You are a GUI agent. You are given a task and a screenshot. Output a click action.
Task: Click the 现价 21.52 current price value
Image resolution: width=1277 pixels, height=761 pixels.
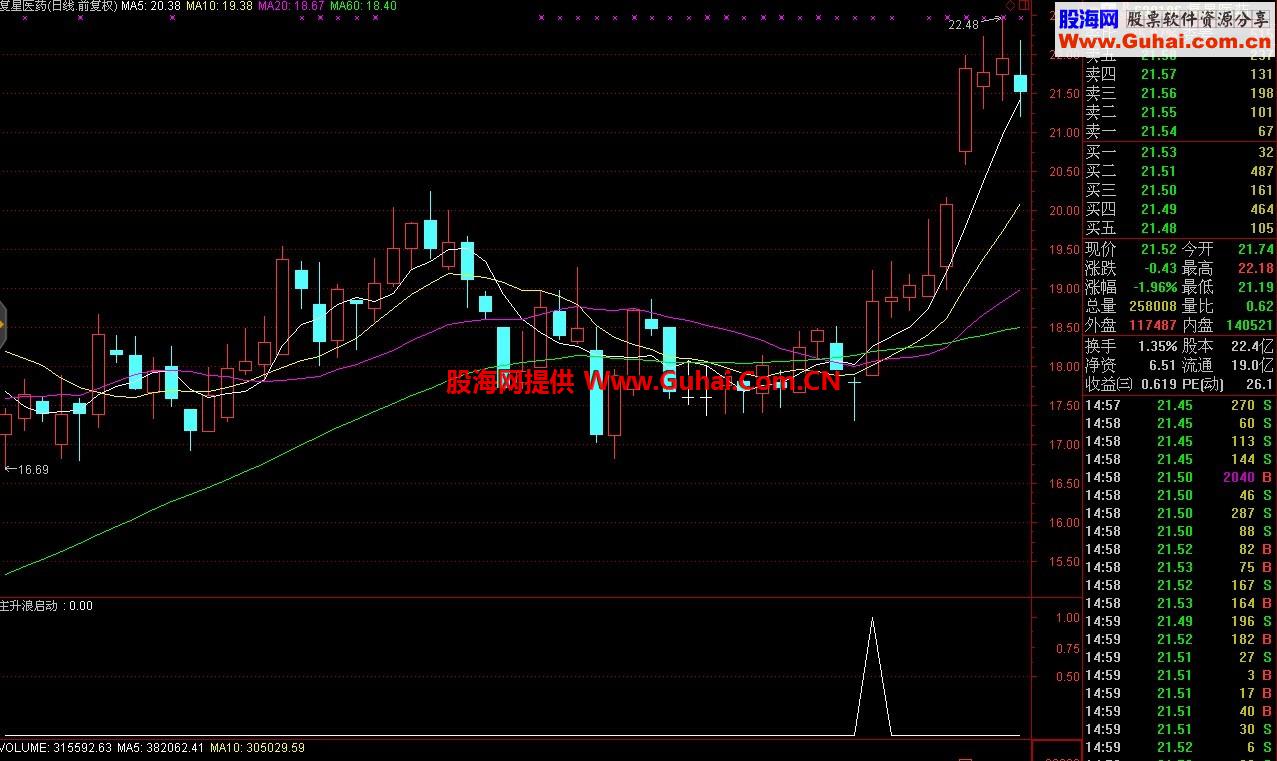point(1159,249)
